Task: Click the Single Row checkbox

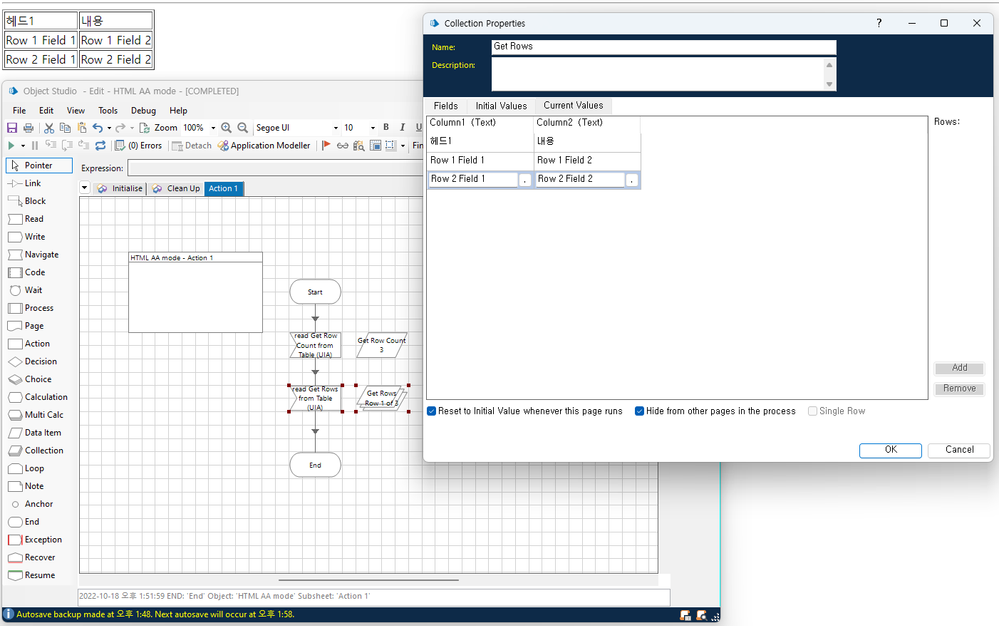Action: pyautogui.click(x=812, y=411)
